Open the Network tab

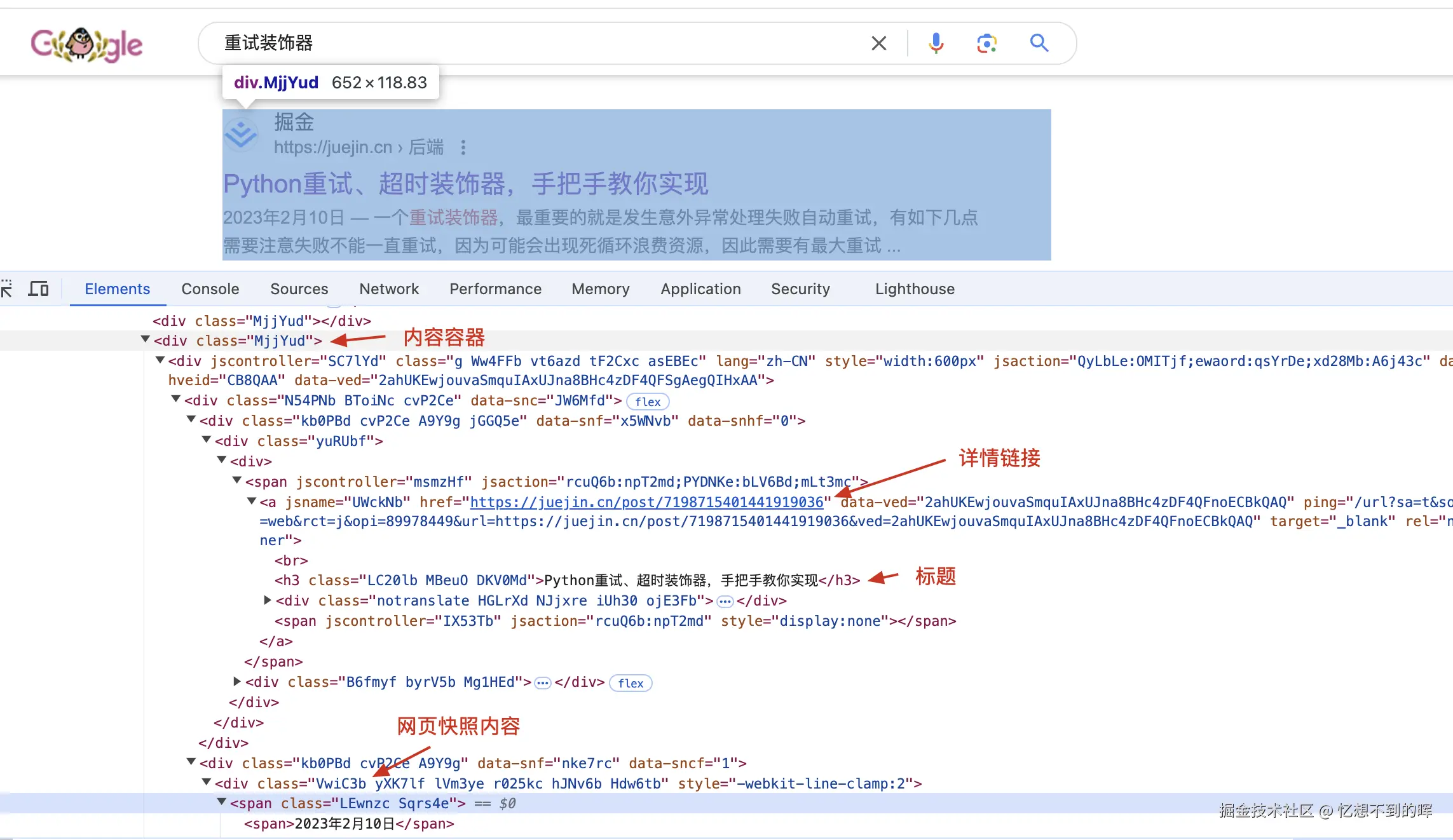pyautogui.click(x=389, y=289)
